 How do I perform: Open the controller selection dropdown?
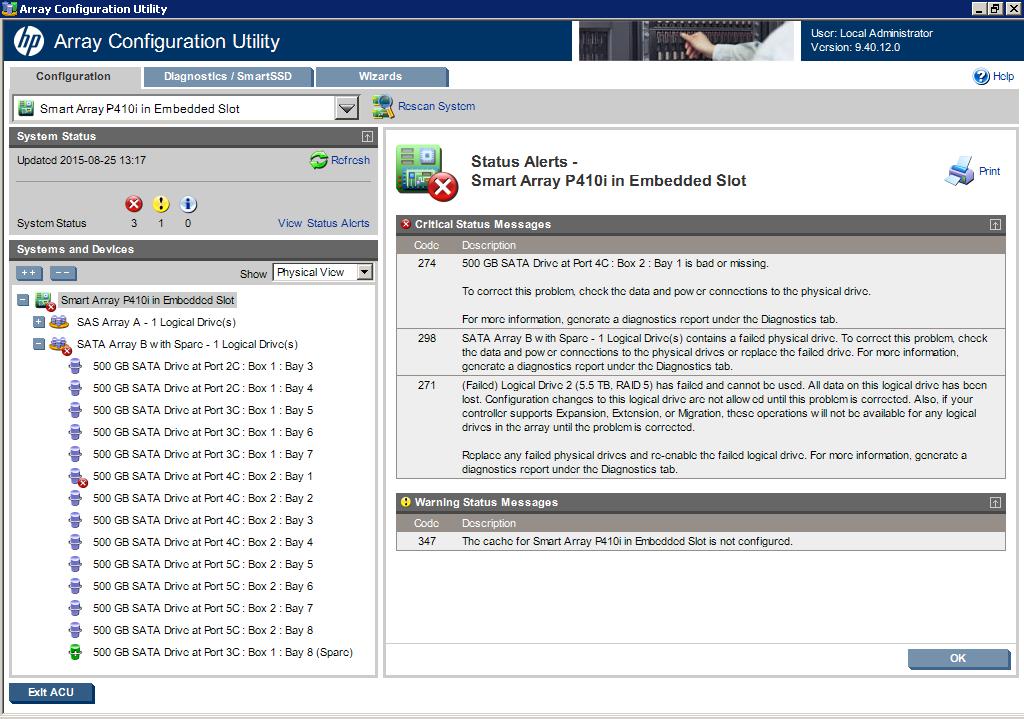click(x=346, y=108)
